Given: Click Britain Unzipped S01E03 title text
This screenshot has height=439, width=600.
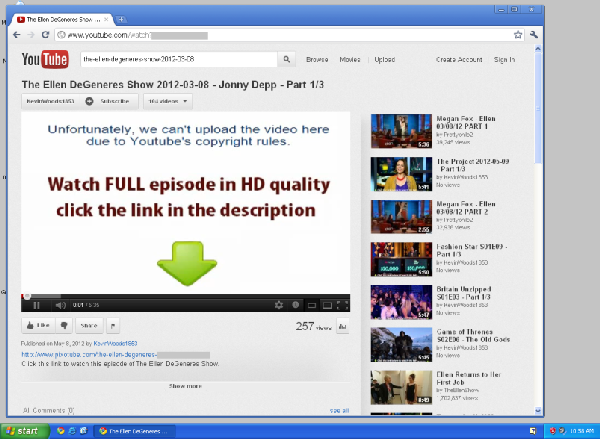Looking at the screenshot, I should coord(464,293).
